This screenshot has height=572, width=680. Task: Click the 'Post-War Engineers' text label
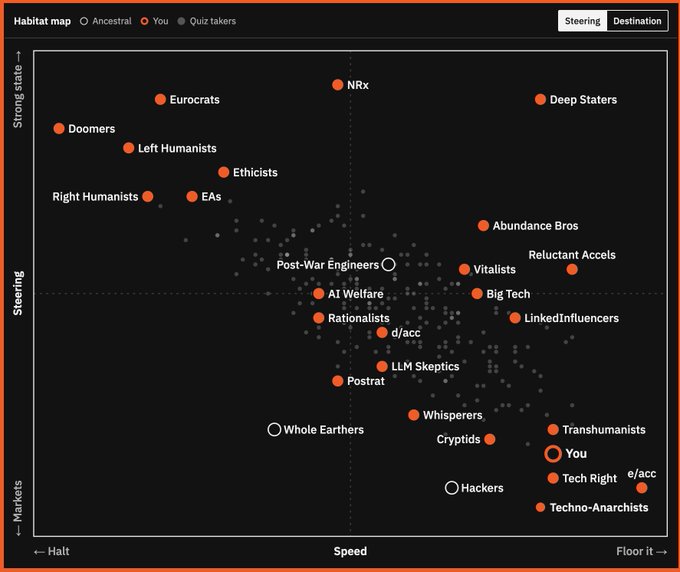327,265
